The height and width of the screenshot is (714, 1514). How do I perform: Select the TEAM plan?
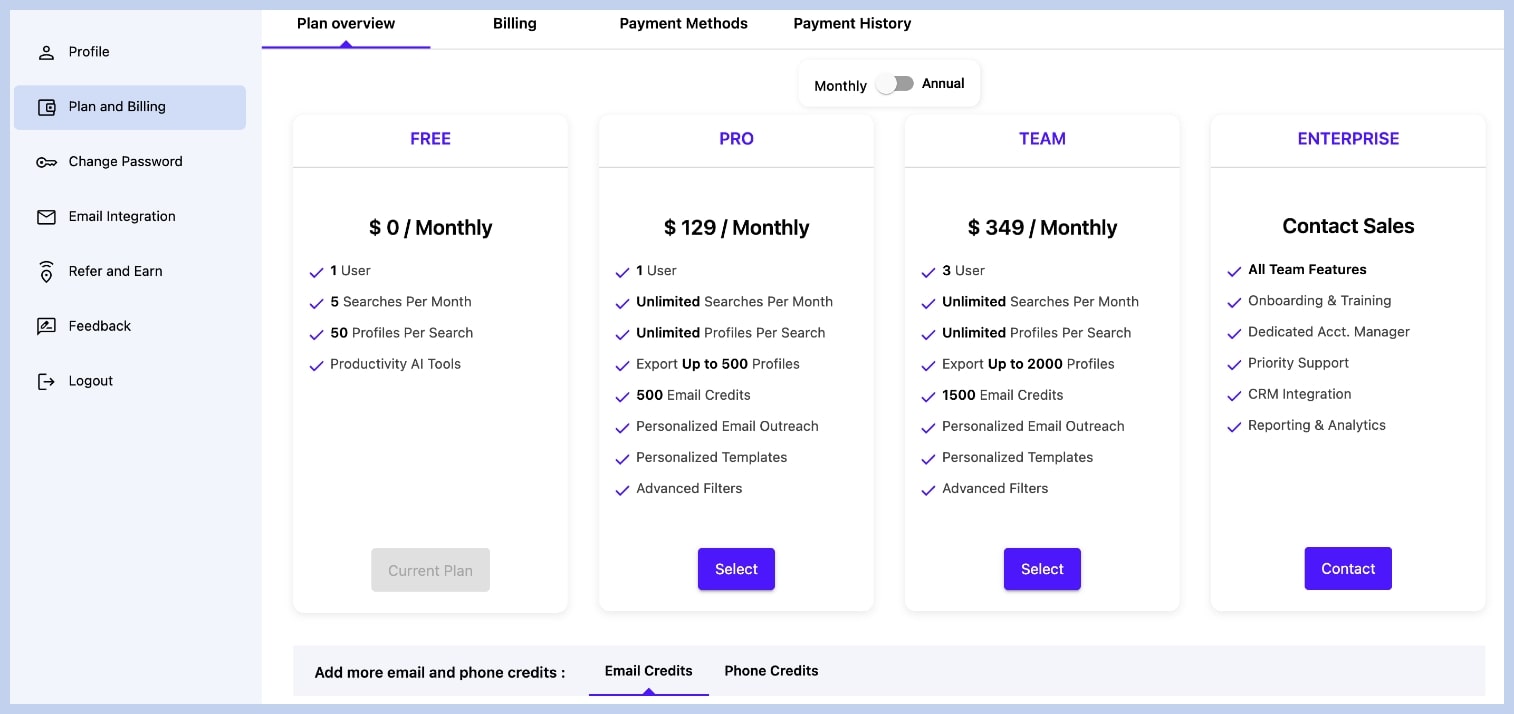1042,569
